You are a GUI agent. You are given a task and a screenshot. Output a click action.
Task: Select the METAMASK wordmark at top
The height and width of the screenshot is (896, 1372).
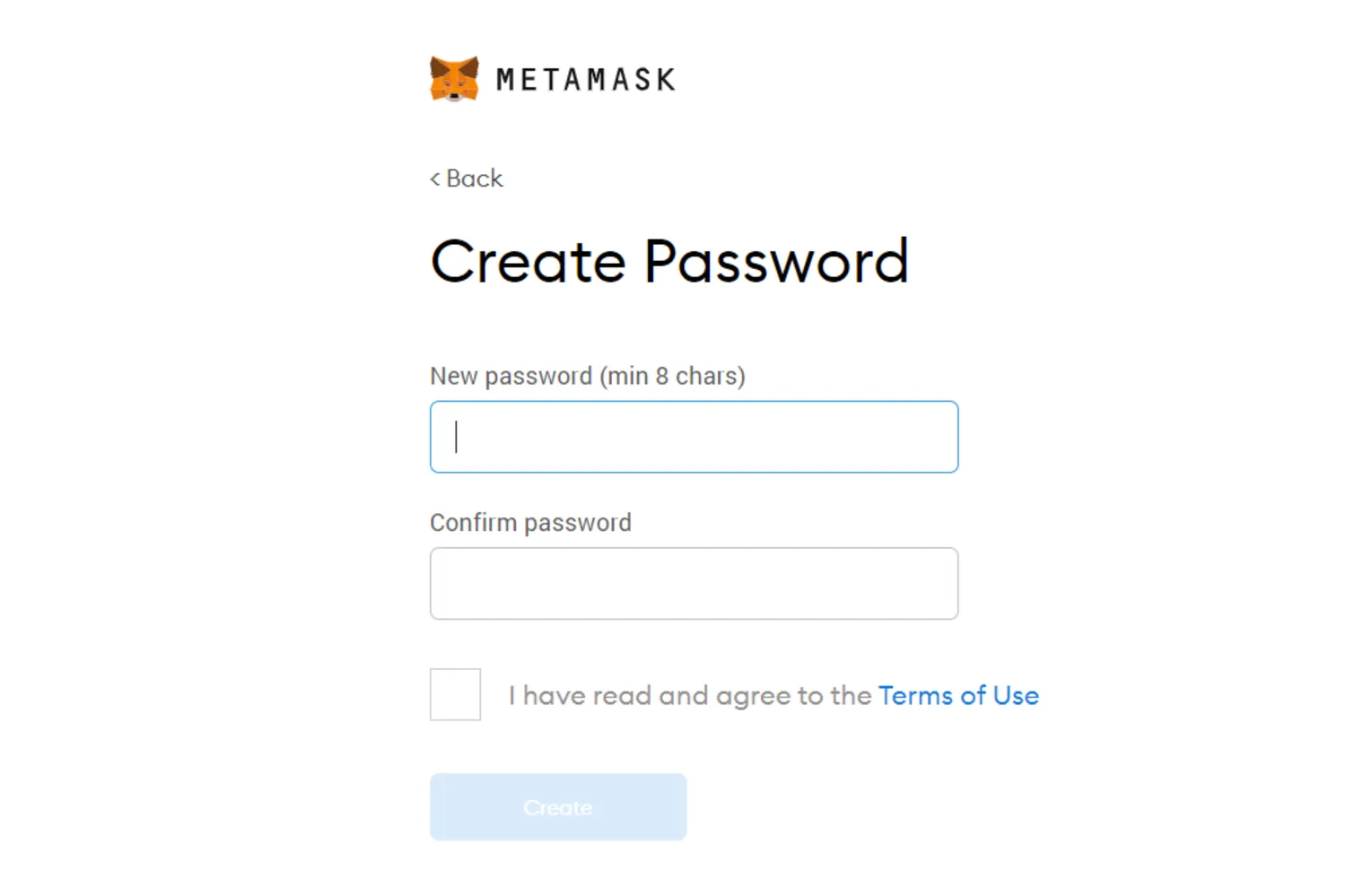586,79
